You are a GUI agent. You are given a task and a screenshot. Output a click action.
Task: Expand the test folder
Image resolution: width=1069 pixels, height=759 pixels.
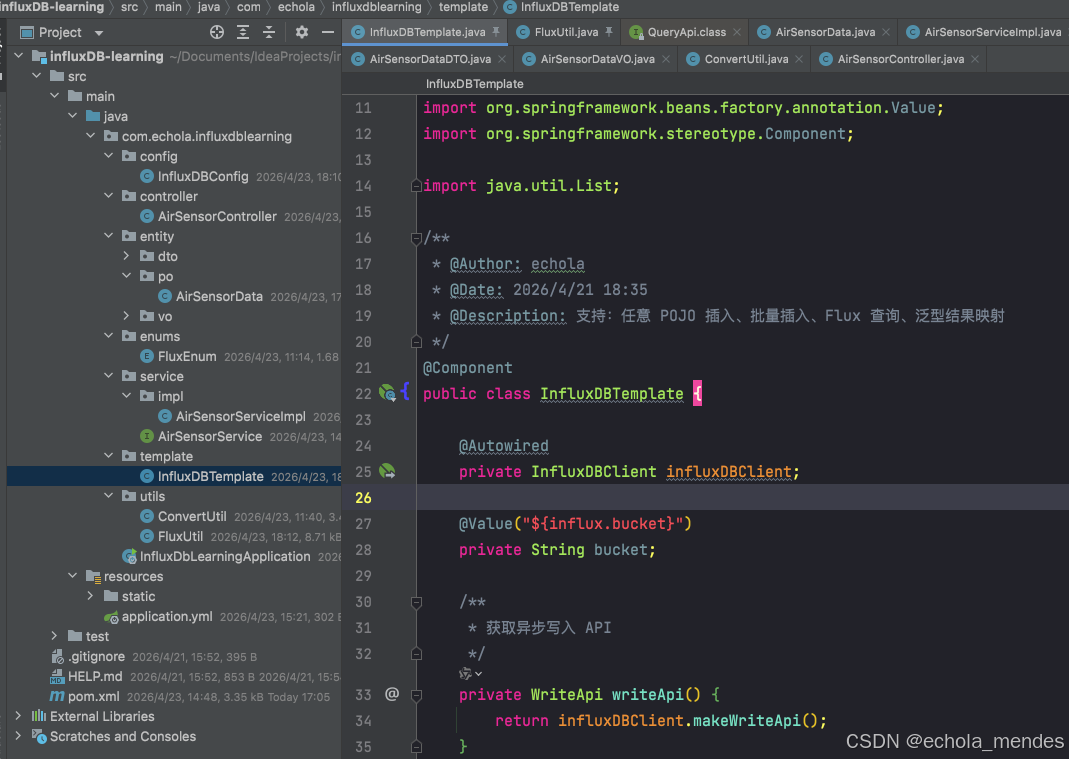pos(55,636)
